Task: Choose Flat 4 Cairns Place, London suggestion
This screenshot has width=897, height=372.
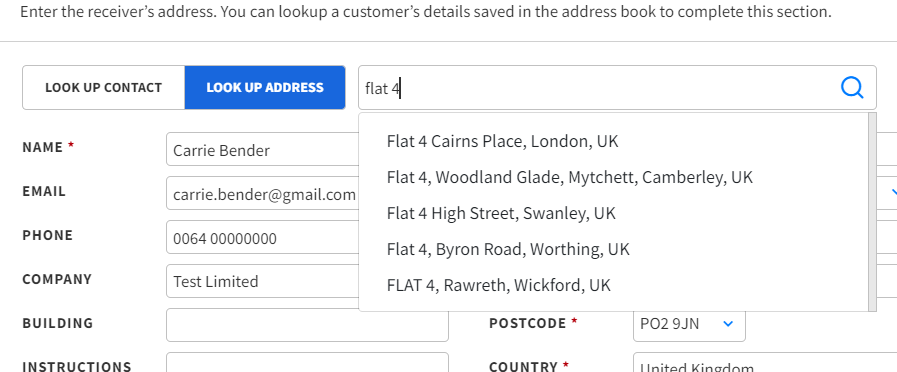Action: point(613,141)
